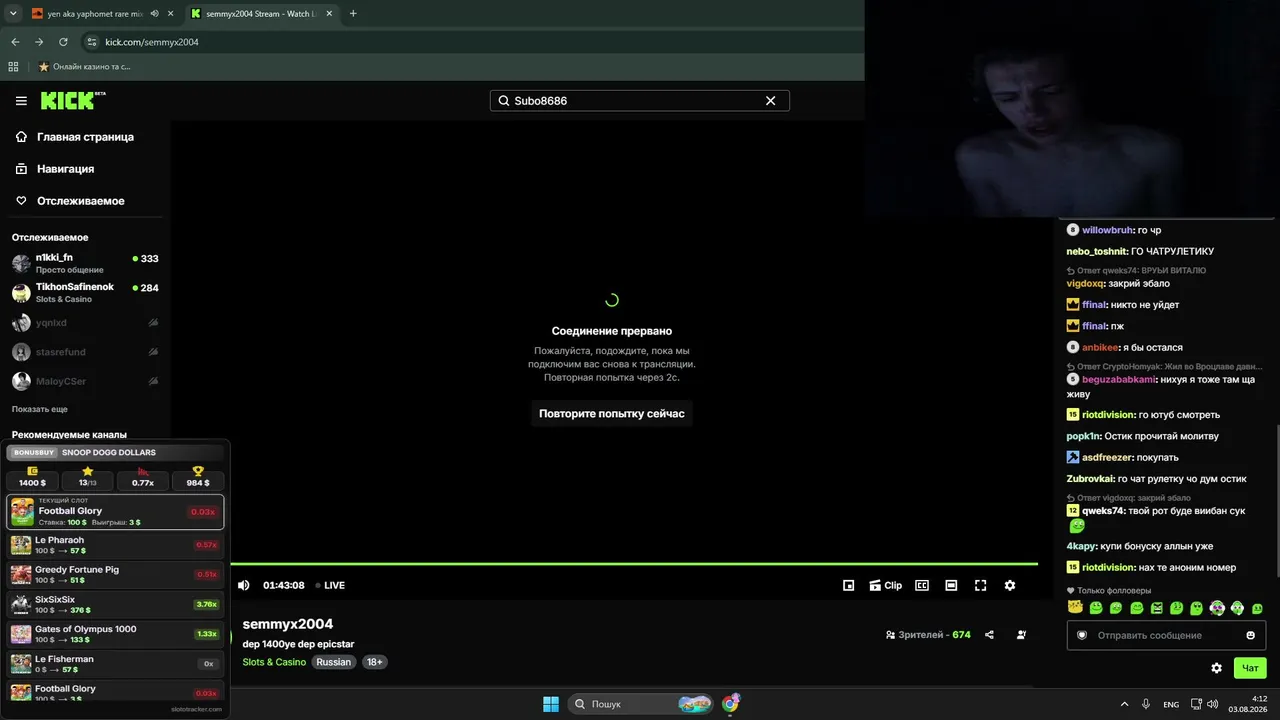Image resolution: width=1280 pixels, height=720 pixels.
Task: Open offline channel stasrefund
Action: tap(85, 352)
